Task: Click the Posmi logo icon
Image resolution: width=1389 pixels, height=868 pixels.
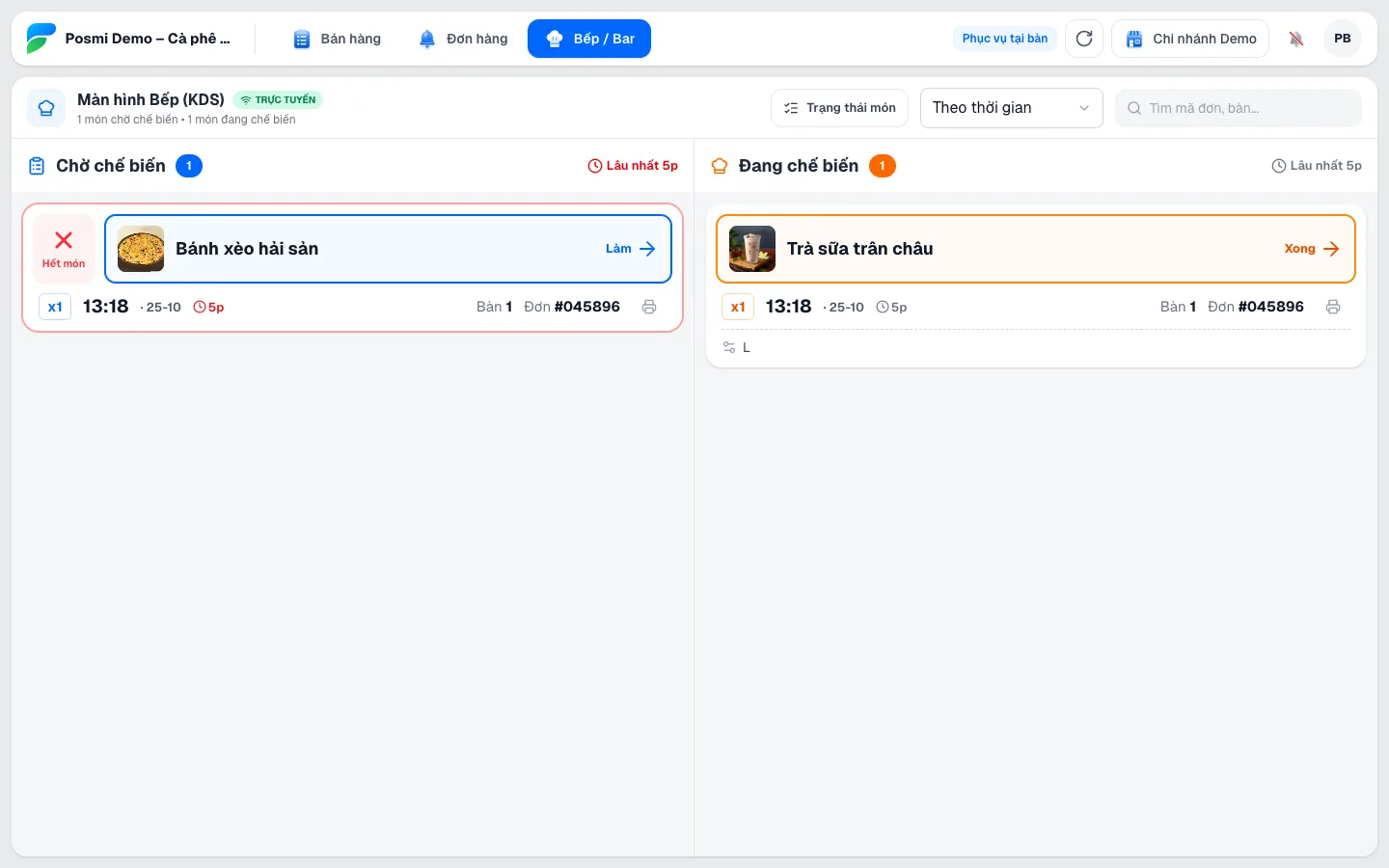Action: coord(41,39)
